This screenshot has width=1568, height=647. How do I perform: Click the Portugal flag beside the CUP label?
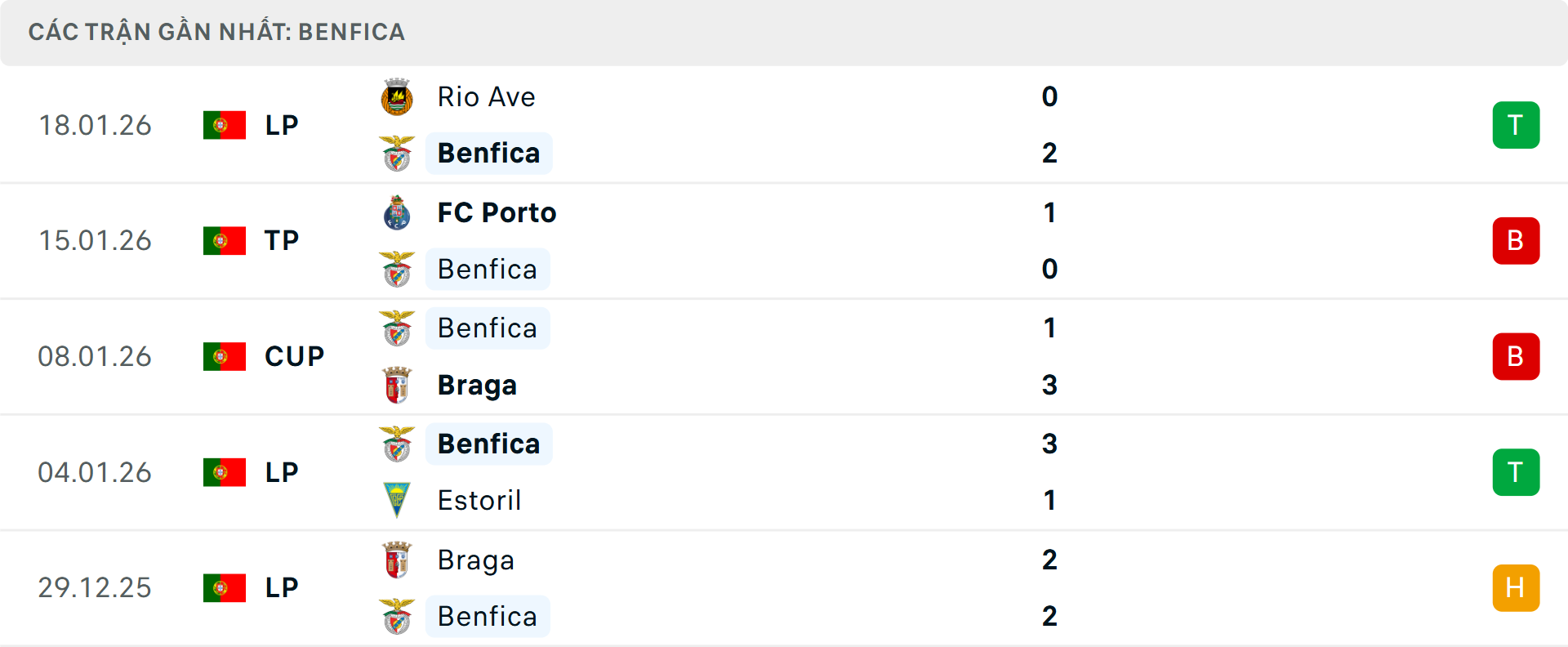tap(223, 356)
